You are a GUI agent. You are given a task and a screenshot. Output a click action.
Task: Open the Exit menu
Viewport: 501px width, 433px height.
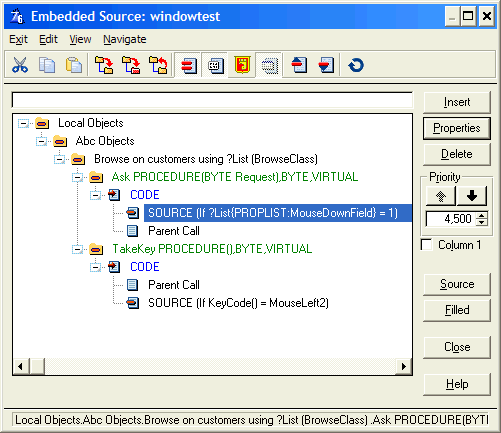[18, 39]
